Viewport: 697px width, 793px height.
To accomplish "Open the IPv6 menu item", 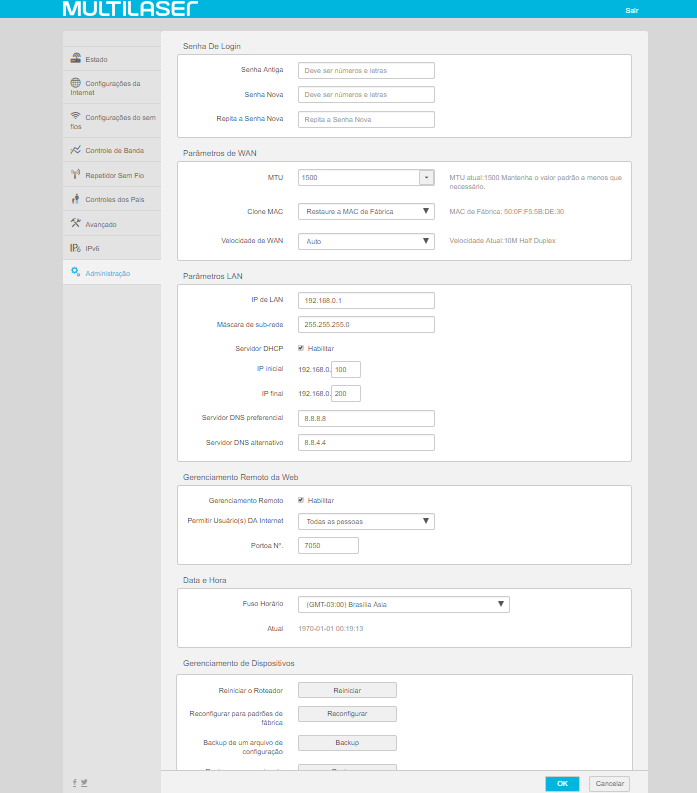I will [x=112, y=248].
